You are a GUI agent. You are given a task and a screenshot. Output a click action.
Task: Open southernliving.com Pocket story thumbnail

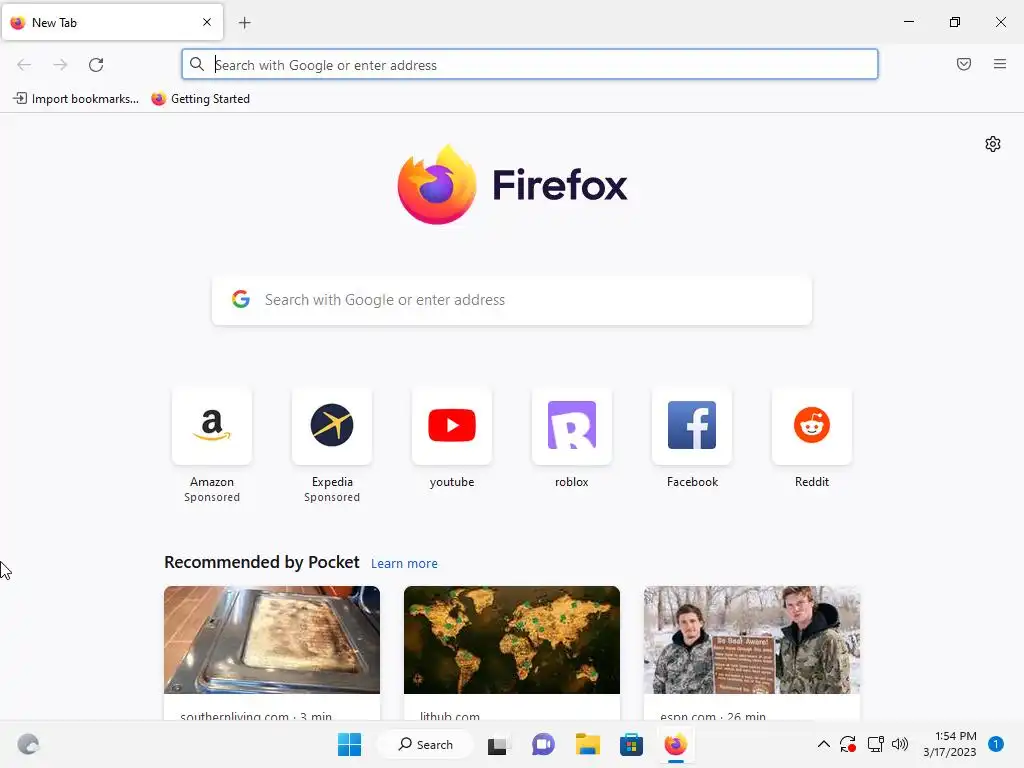pos(272,640)
